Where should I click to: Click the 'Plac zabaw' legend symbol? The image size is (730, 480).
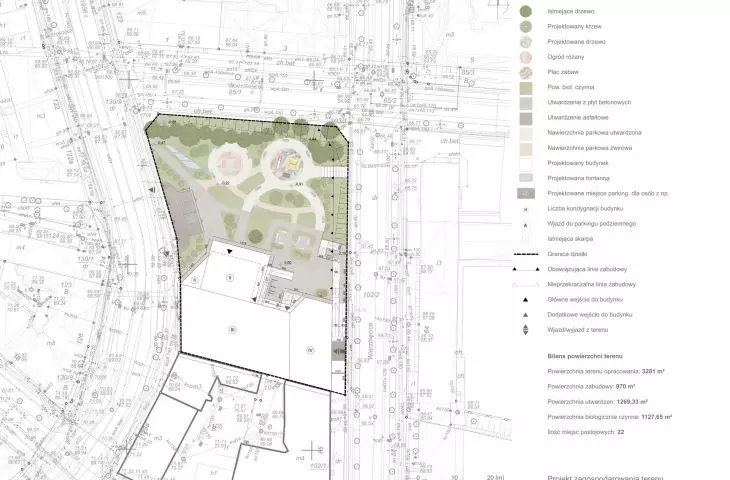(x=526, y=73)
